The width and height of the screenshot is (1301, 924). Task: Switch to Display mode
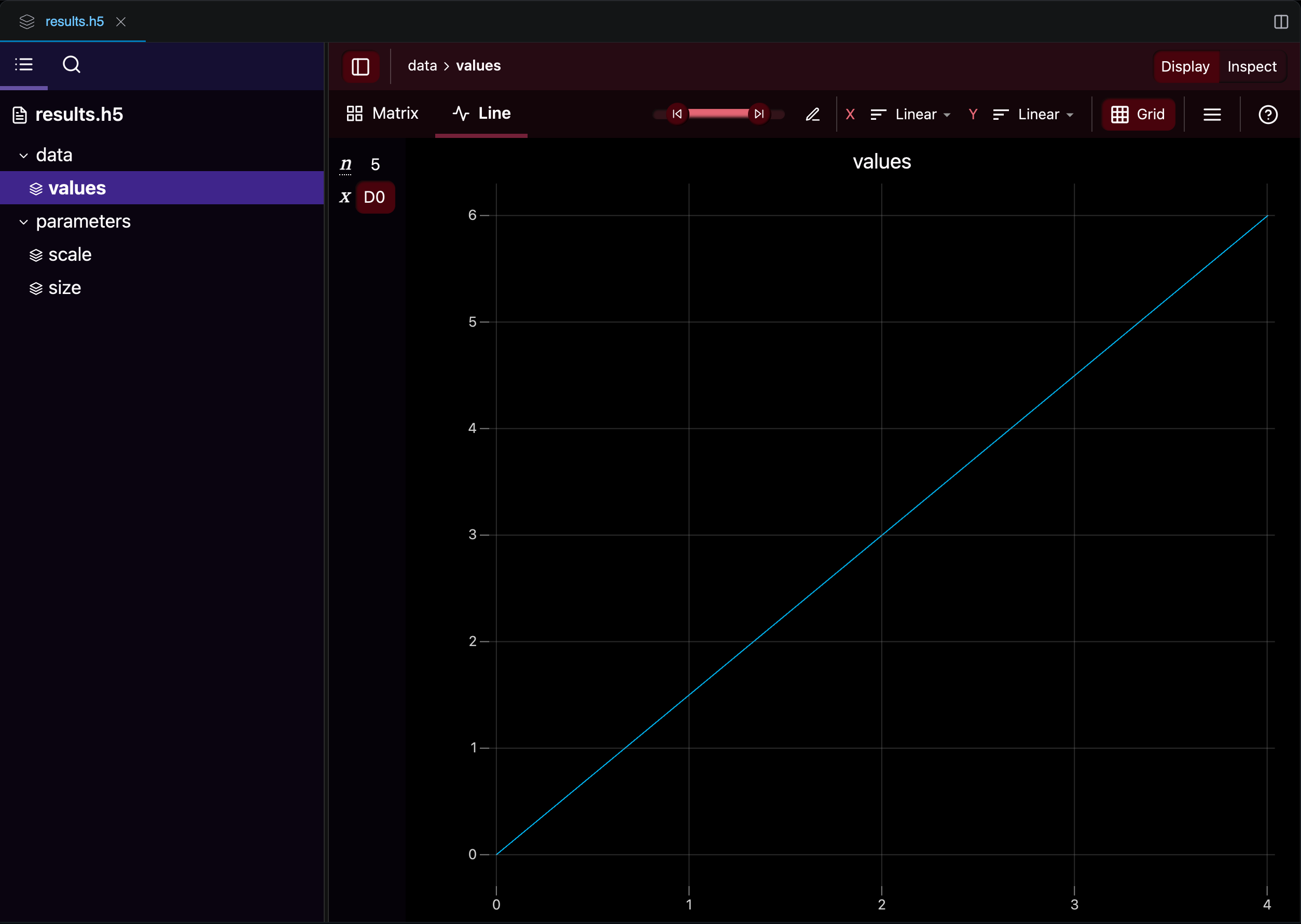1184,66
